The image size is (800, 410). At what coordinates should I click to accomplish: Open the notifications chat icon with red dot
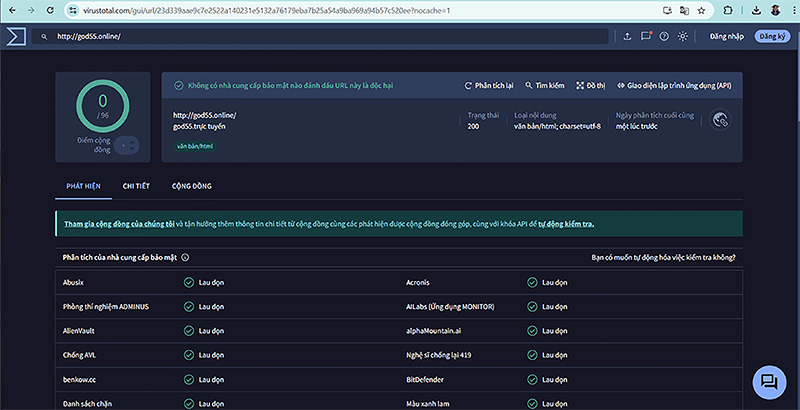[x=646, y=36]
